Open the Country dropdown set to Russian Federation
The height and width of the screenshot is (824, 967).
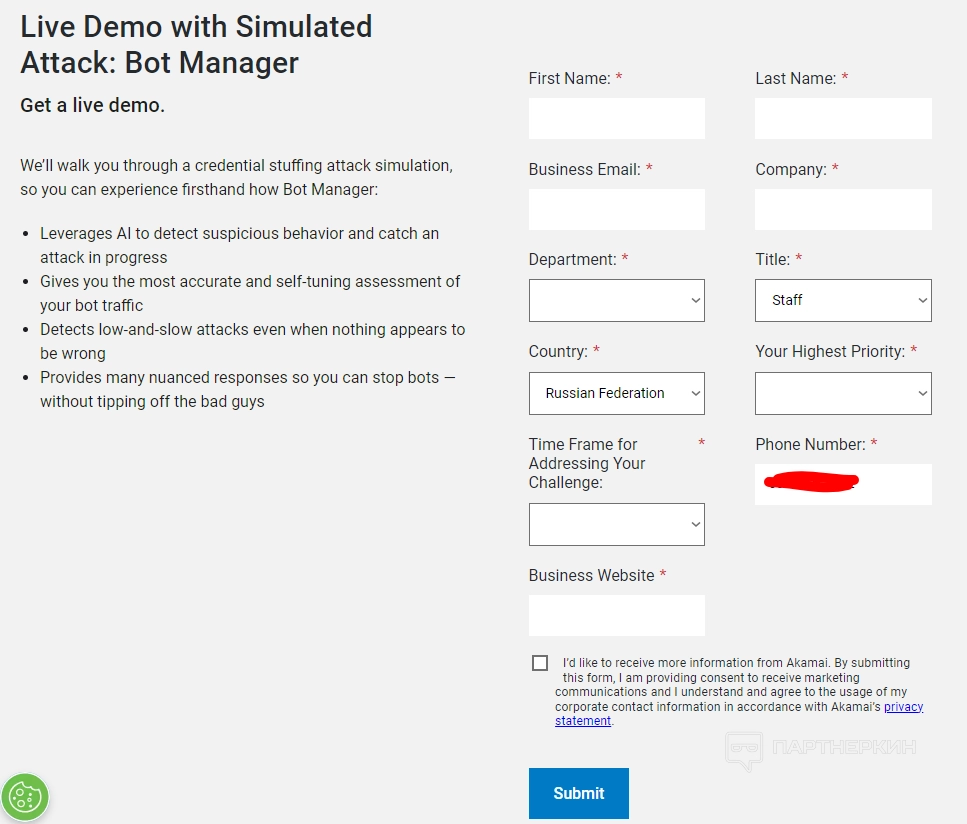pyautogui.click(x=616, y=393)
